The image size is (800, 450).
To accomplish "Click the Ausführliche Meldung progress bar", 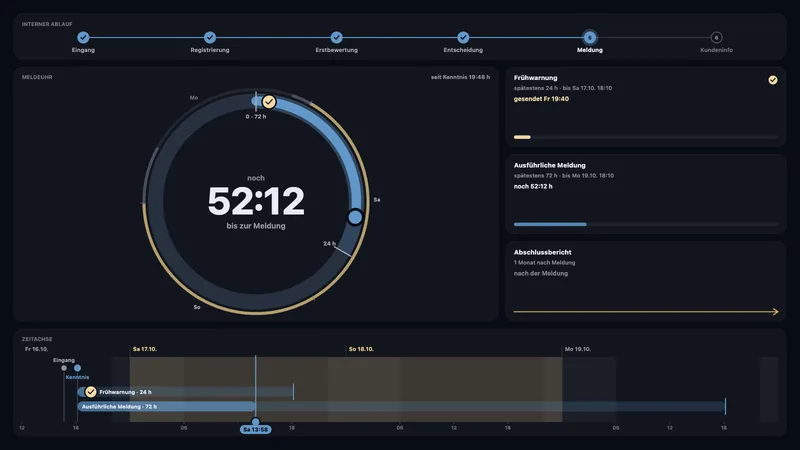I will 645,224.
